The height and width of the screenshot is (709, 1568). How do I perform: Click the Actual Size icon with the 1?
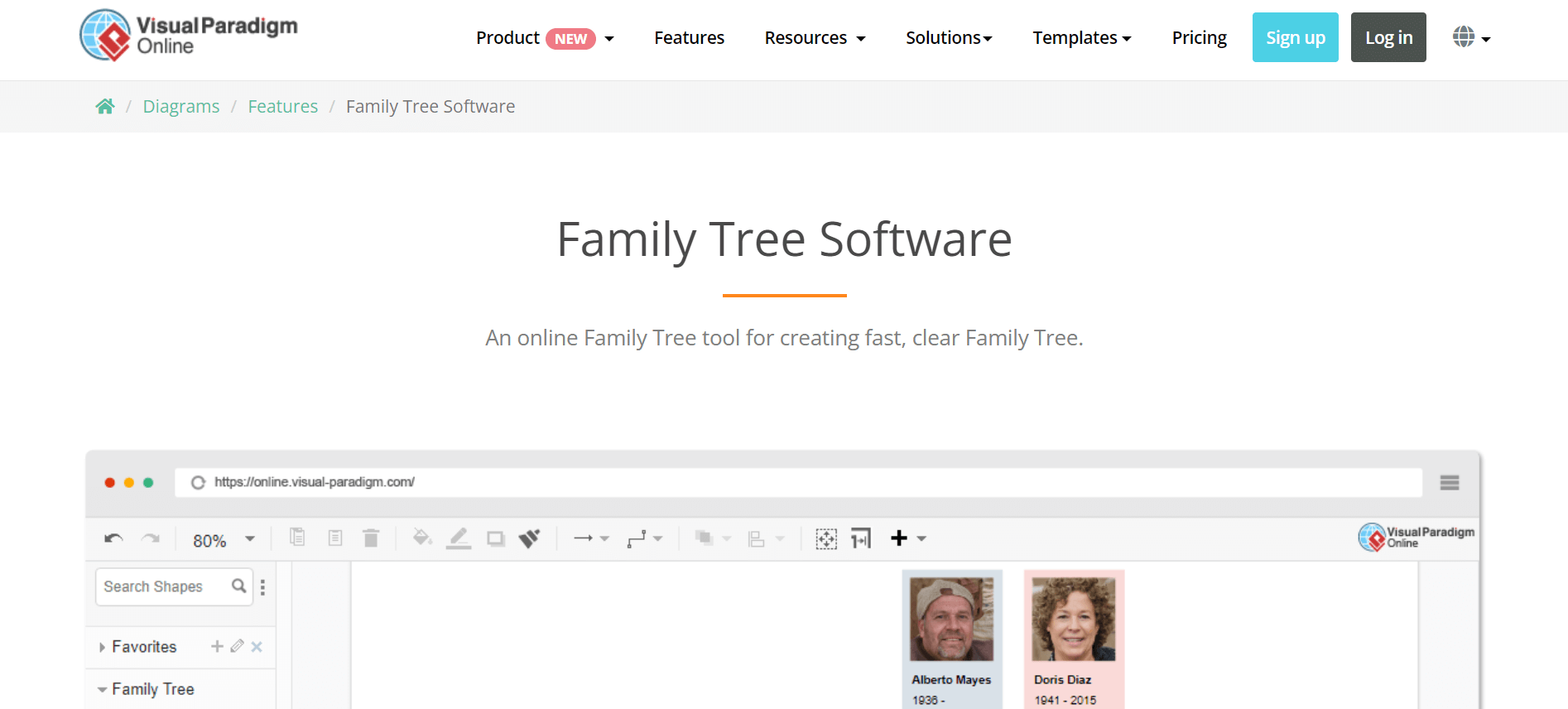[x=861, y=539]
